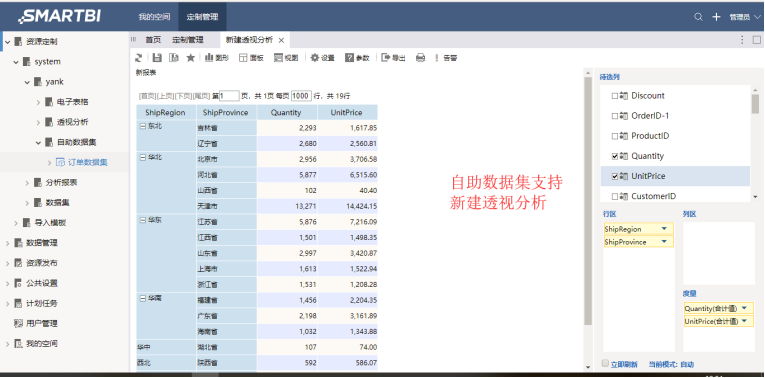Click the SMARTBI logo

click(x=60, y=16)
